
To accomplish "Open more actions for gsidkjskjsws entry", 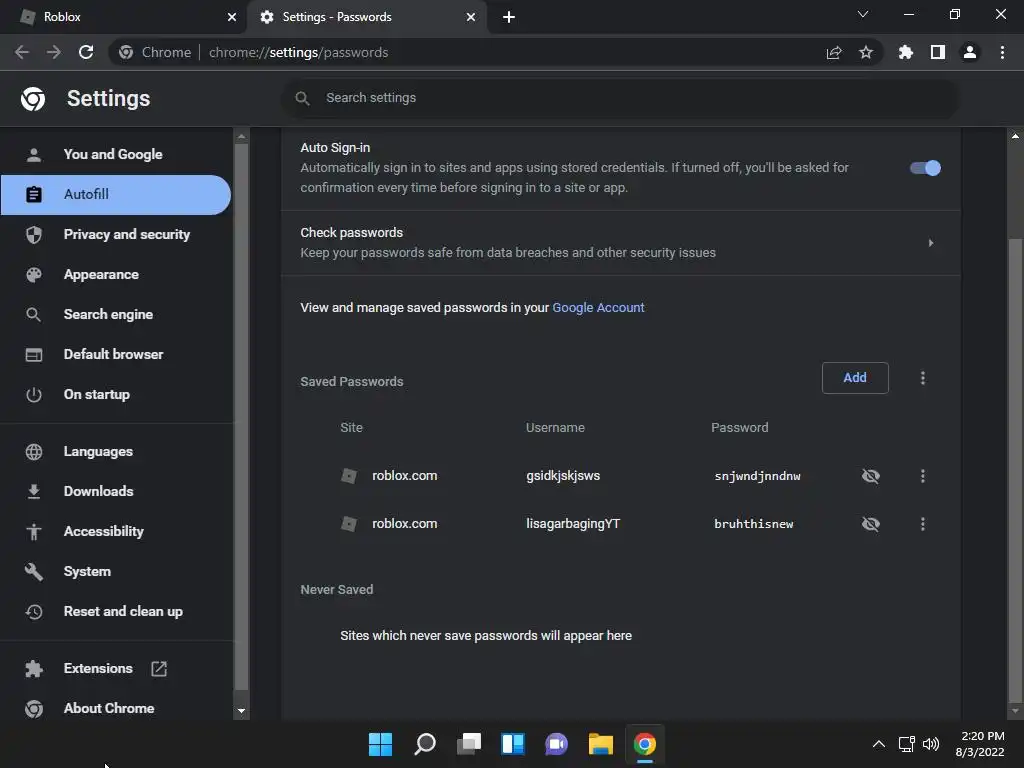I will 923,476.
